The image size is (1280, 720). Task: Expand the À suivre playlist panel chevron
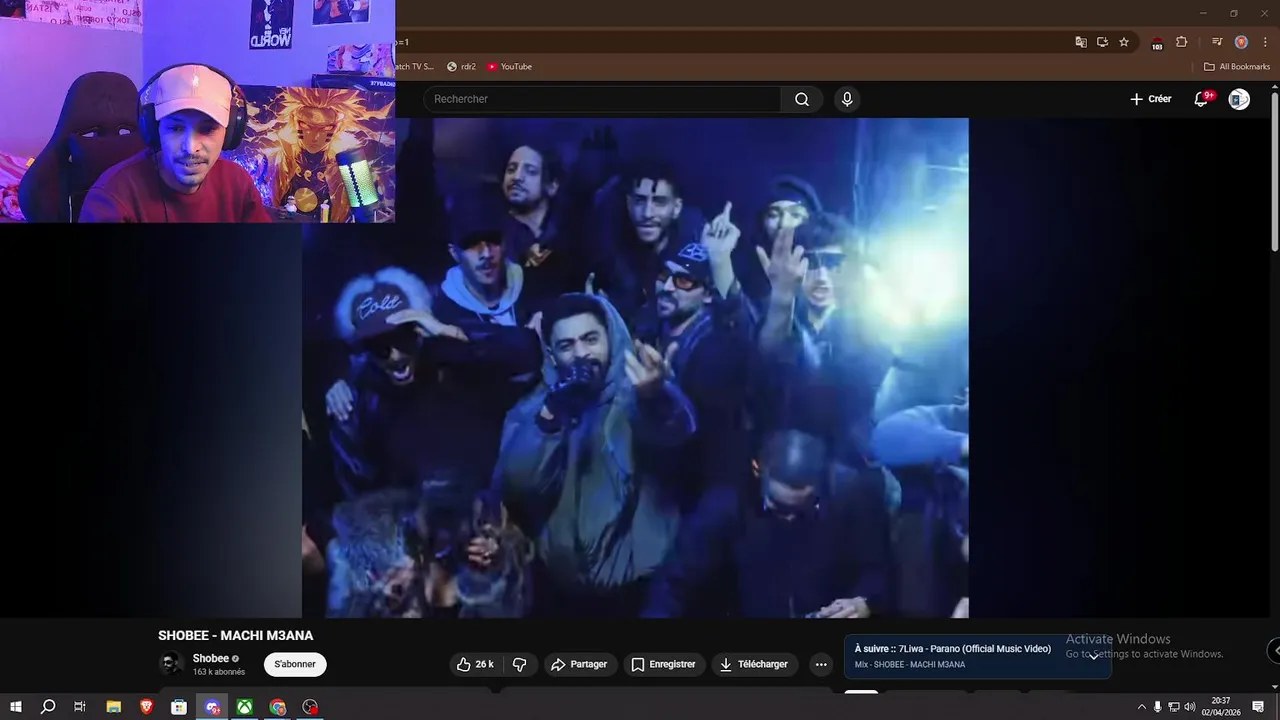tap(1094, 656)
